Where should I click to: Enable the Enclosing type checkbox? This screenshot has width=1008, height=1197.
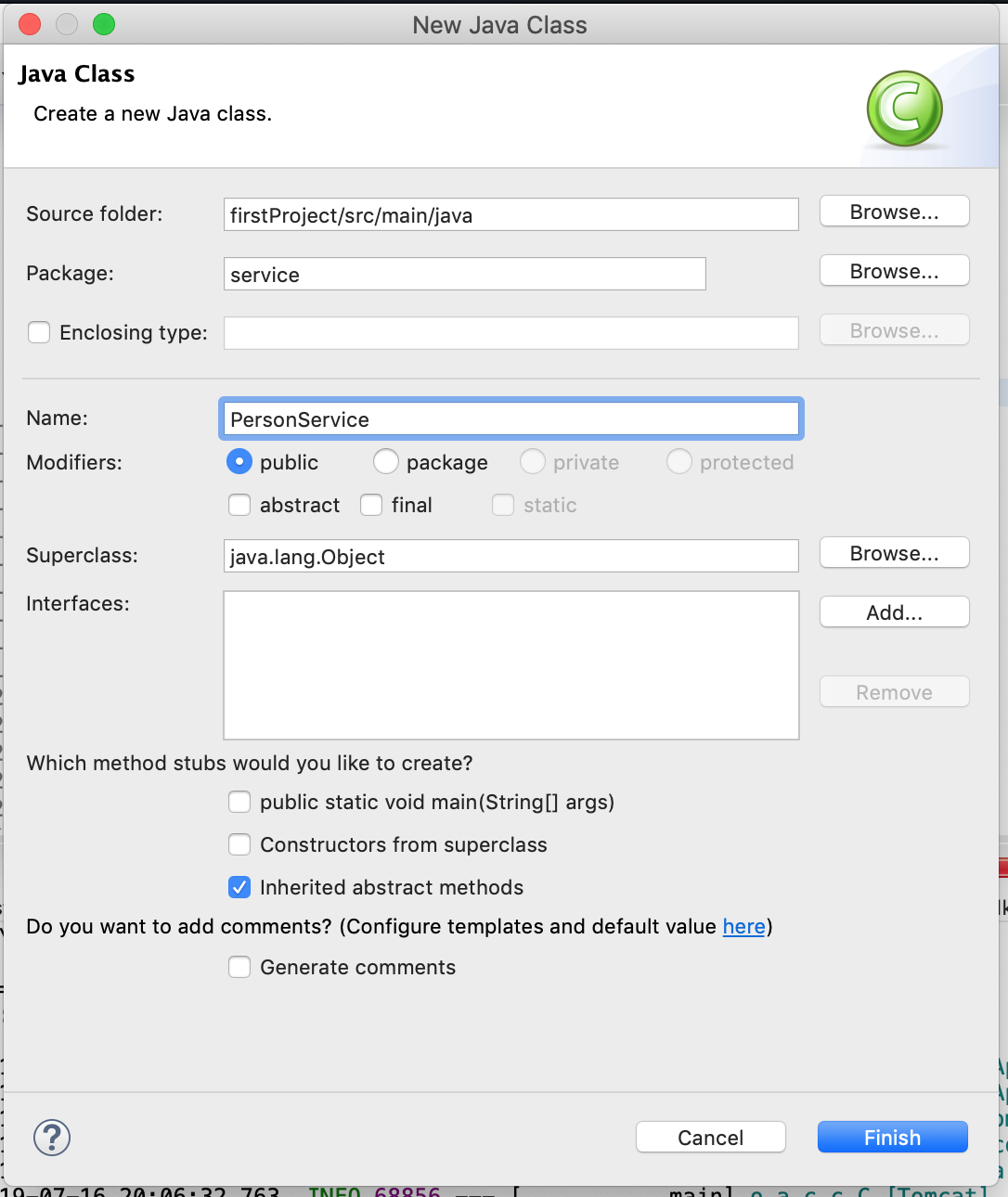(x=39, y=332)
